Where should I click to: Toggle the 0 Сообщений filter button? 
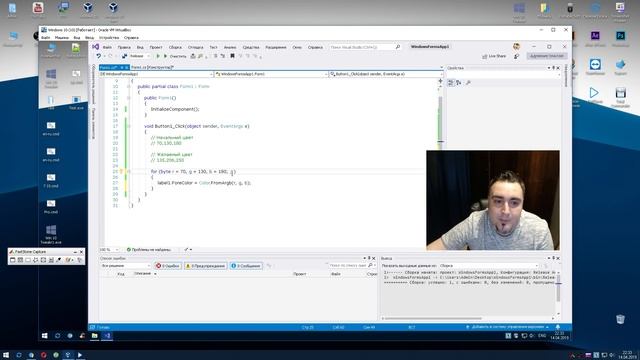coord(246,266)
